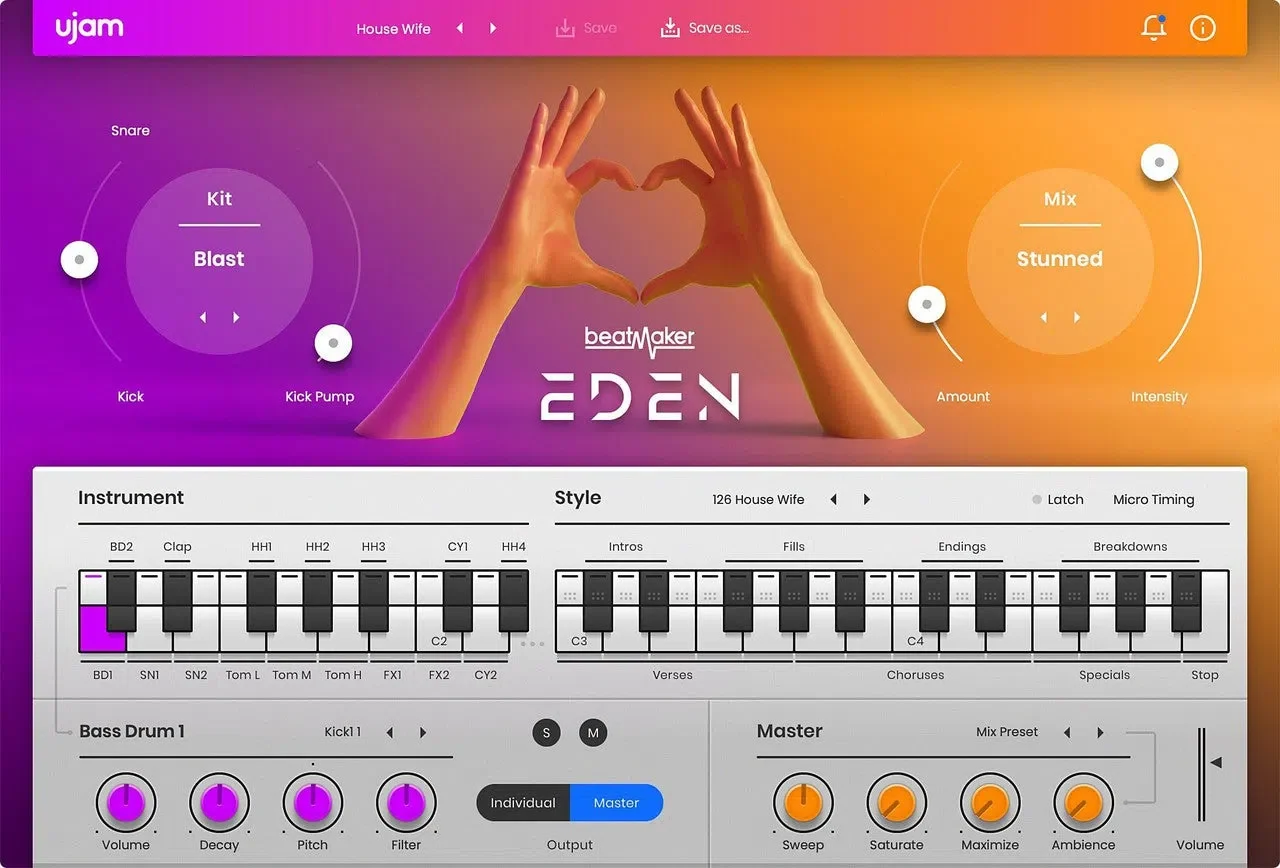This screenshot has width=1280, height=868.
Task: Open the notifications bell icon
Action: pyautogui.click(x=1153, y=28)
